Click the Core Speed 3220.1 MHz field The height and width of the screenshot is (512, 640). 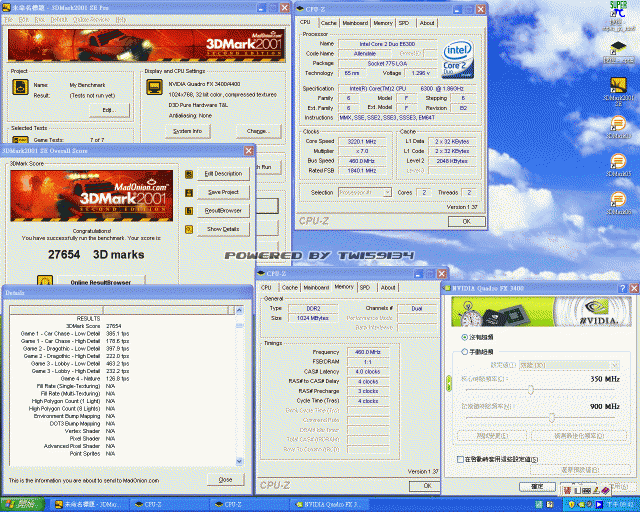[362, 141]
